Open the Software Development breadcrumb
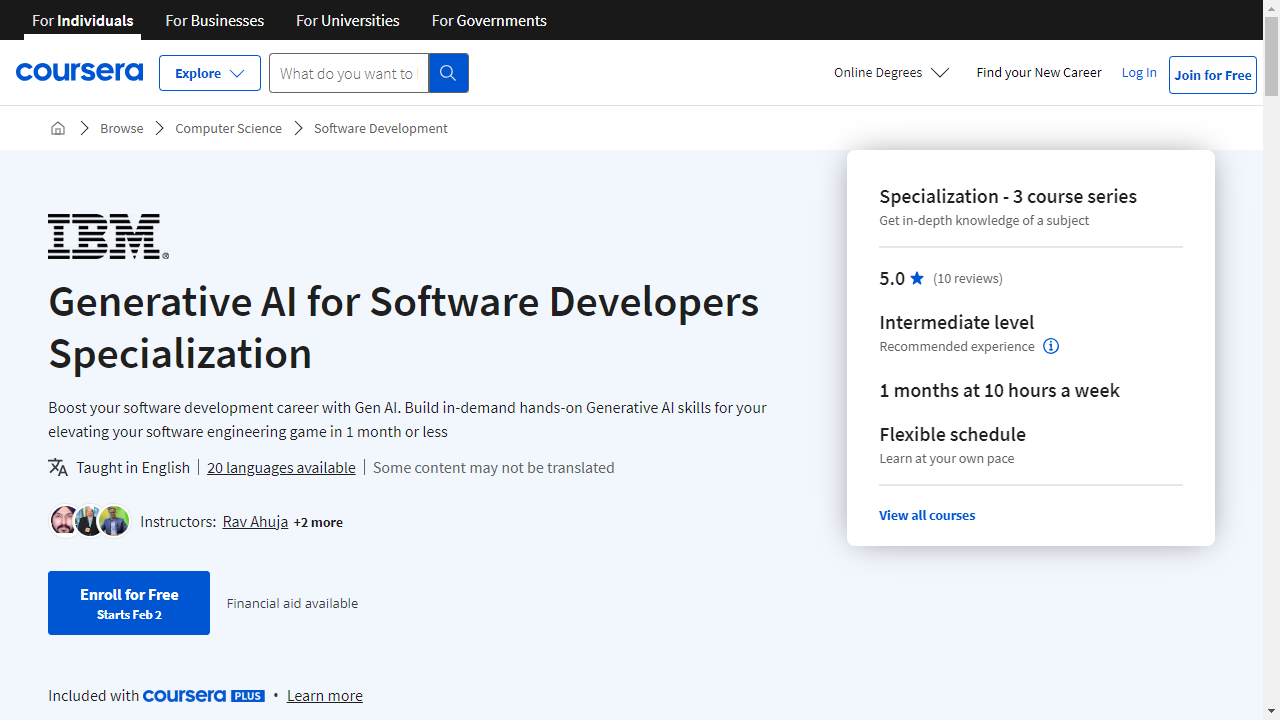Screen dimensions: 1280x720 point(381,128)
